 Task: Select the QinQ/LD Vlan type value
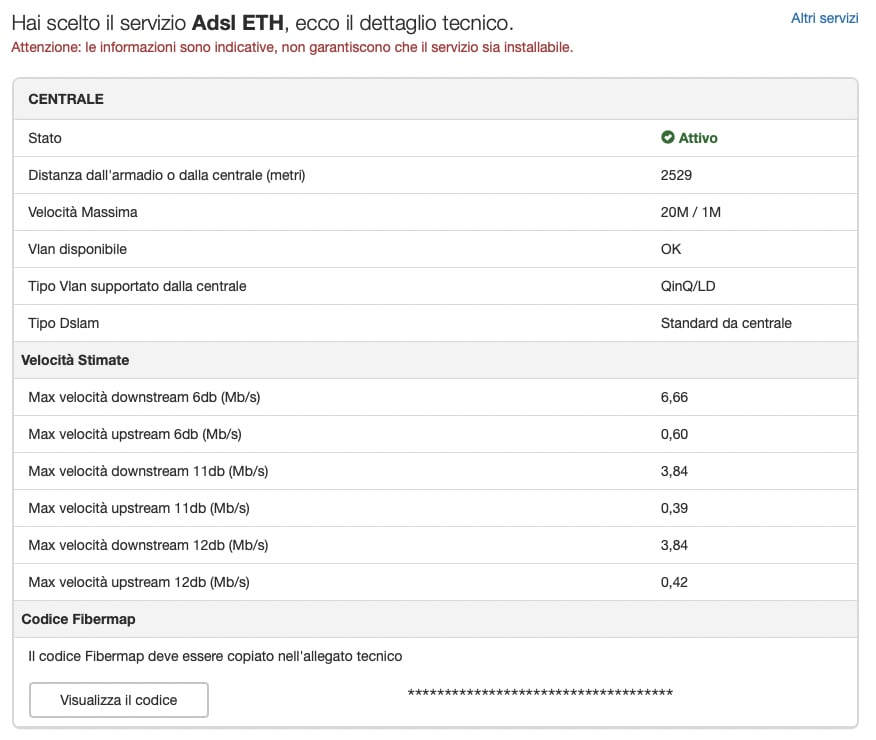click(688, 286)
